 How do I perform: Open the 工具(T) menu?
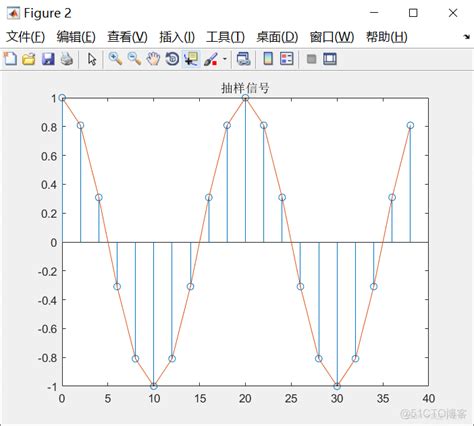pyautogui.click(x=225, y=37)
